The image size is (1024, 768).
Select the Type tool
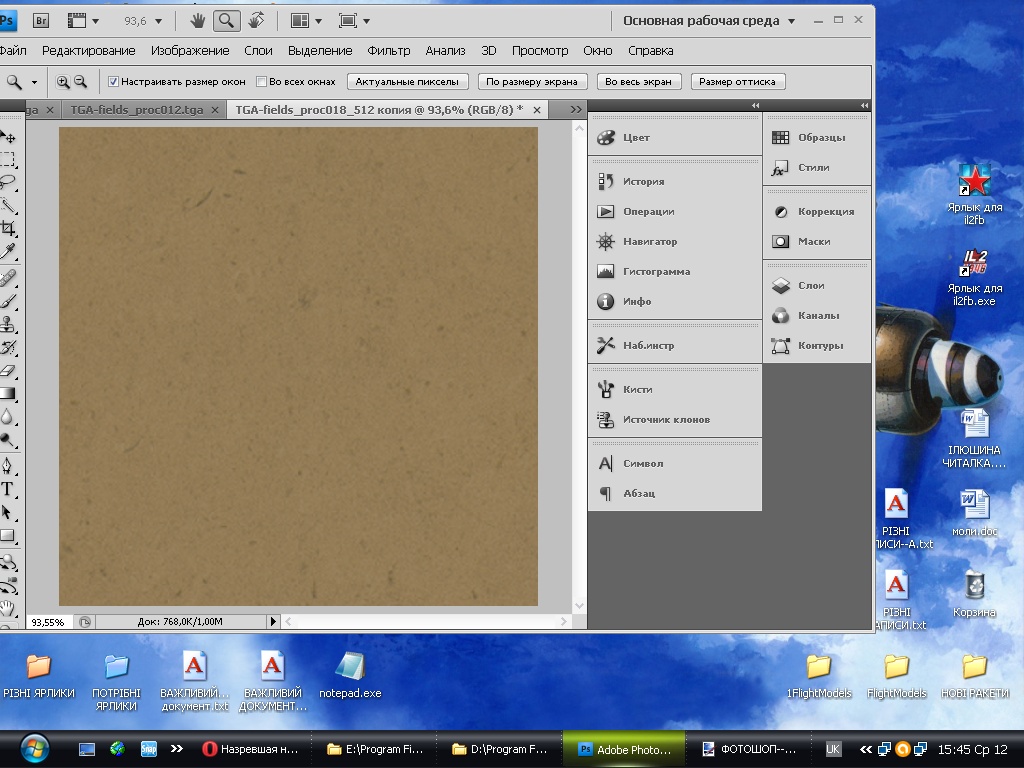coord(7,489)
